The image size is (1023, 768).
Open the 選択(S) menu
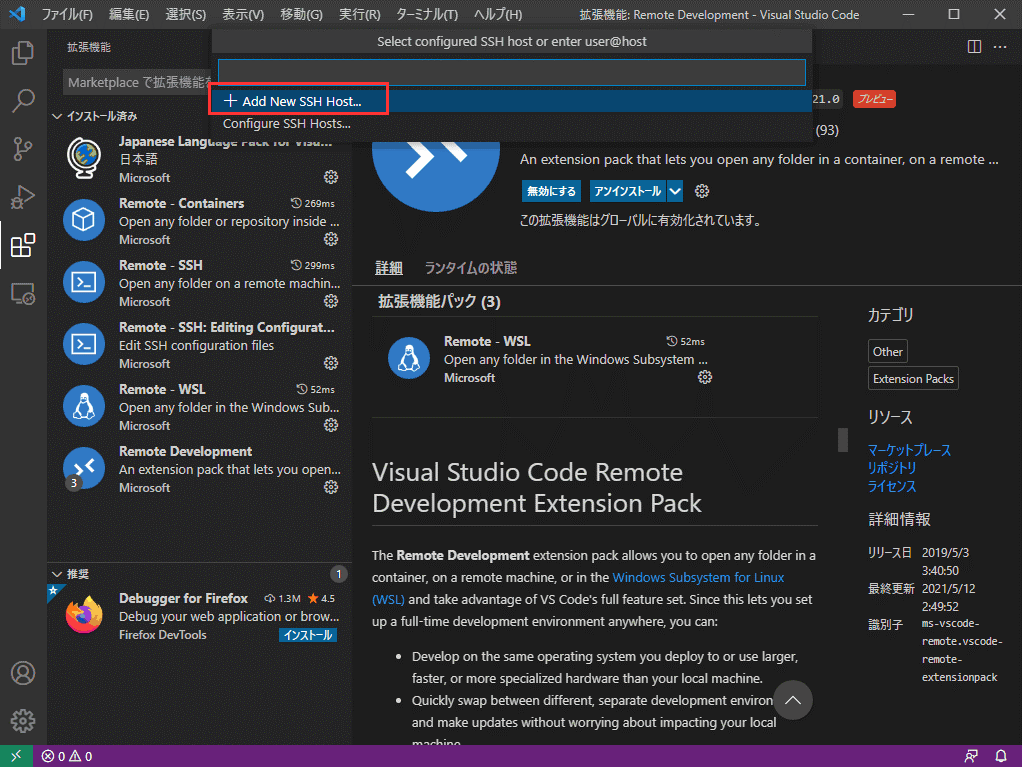pyautogui.click(x=185, y=14)
